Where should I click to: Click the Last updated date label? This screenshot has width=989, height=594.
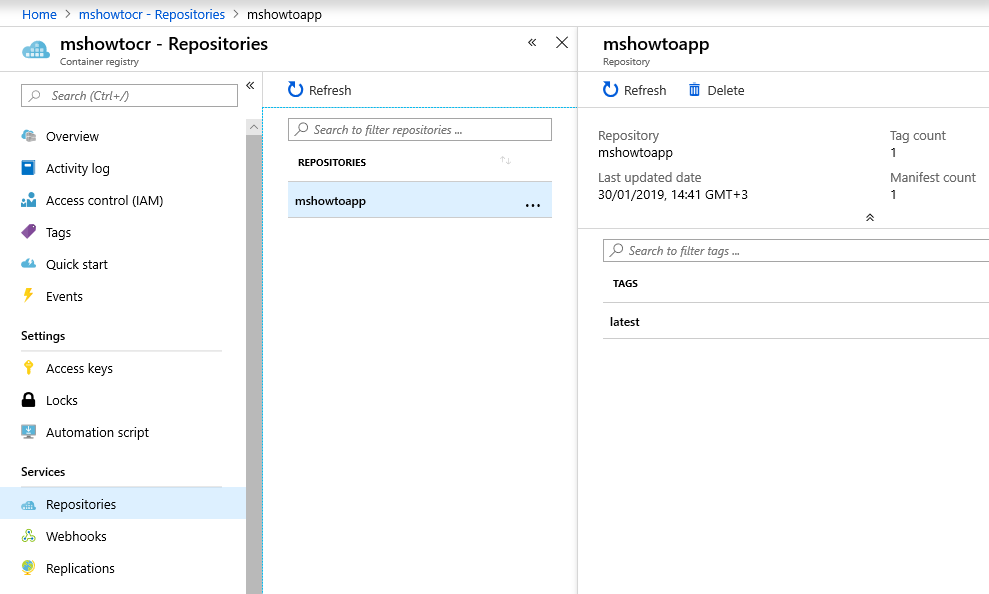[x=650, y=177]
